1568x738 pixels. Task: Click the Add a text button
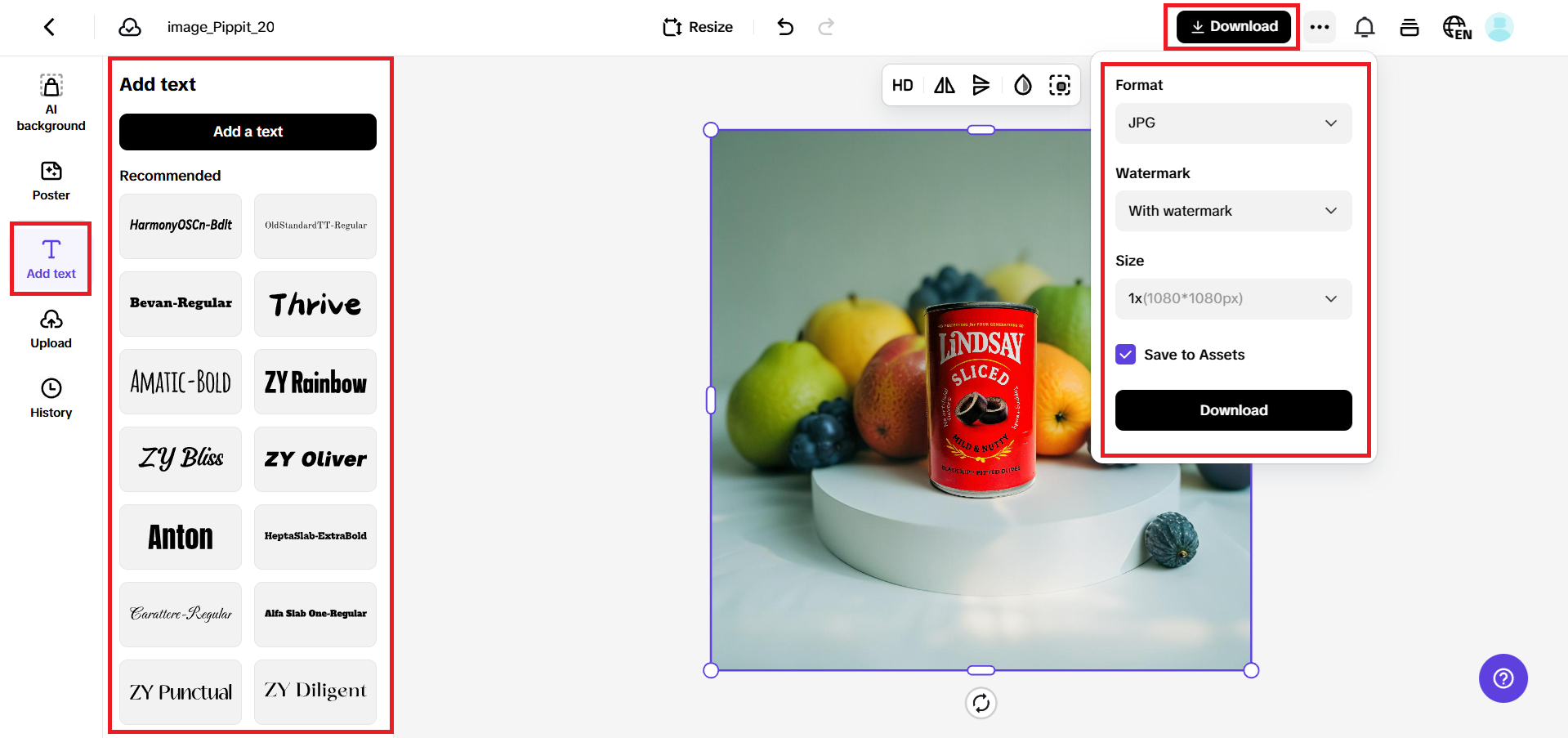[248, 132]
